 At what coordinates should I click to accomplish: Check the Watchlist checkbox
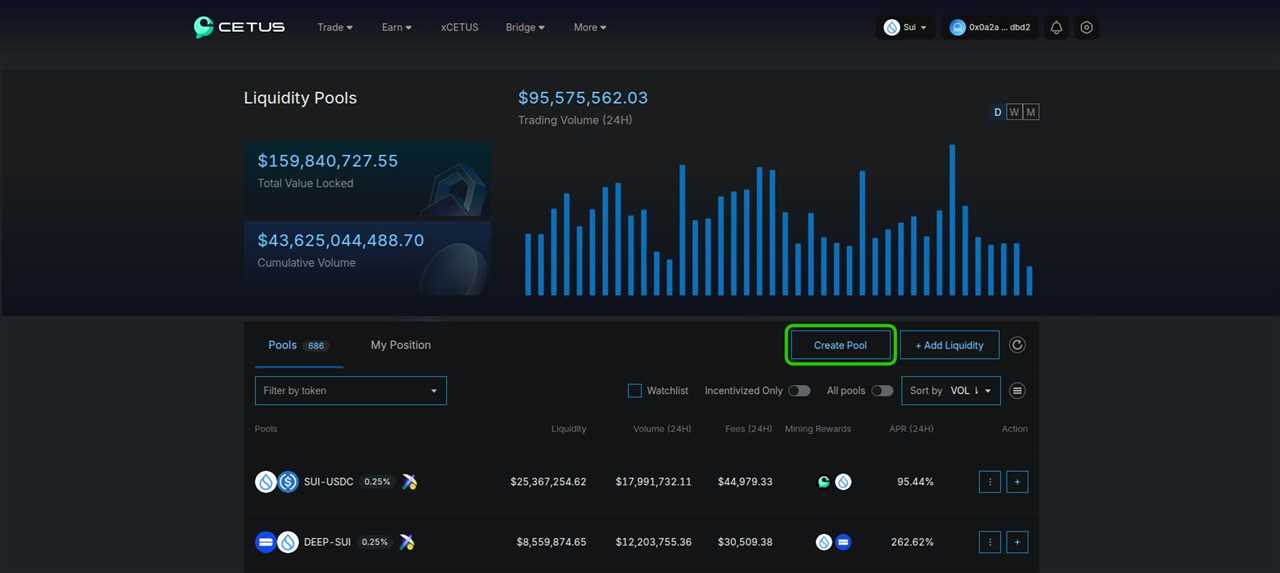pyautogui.click(x=634, y=391)
